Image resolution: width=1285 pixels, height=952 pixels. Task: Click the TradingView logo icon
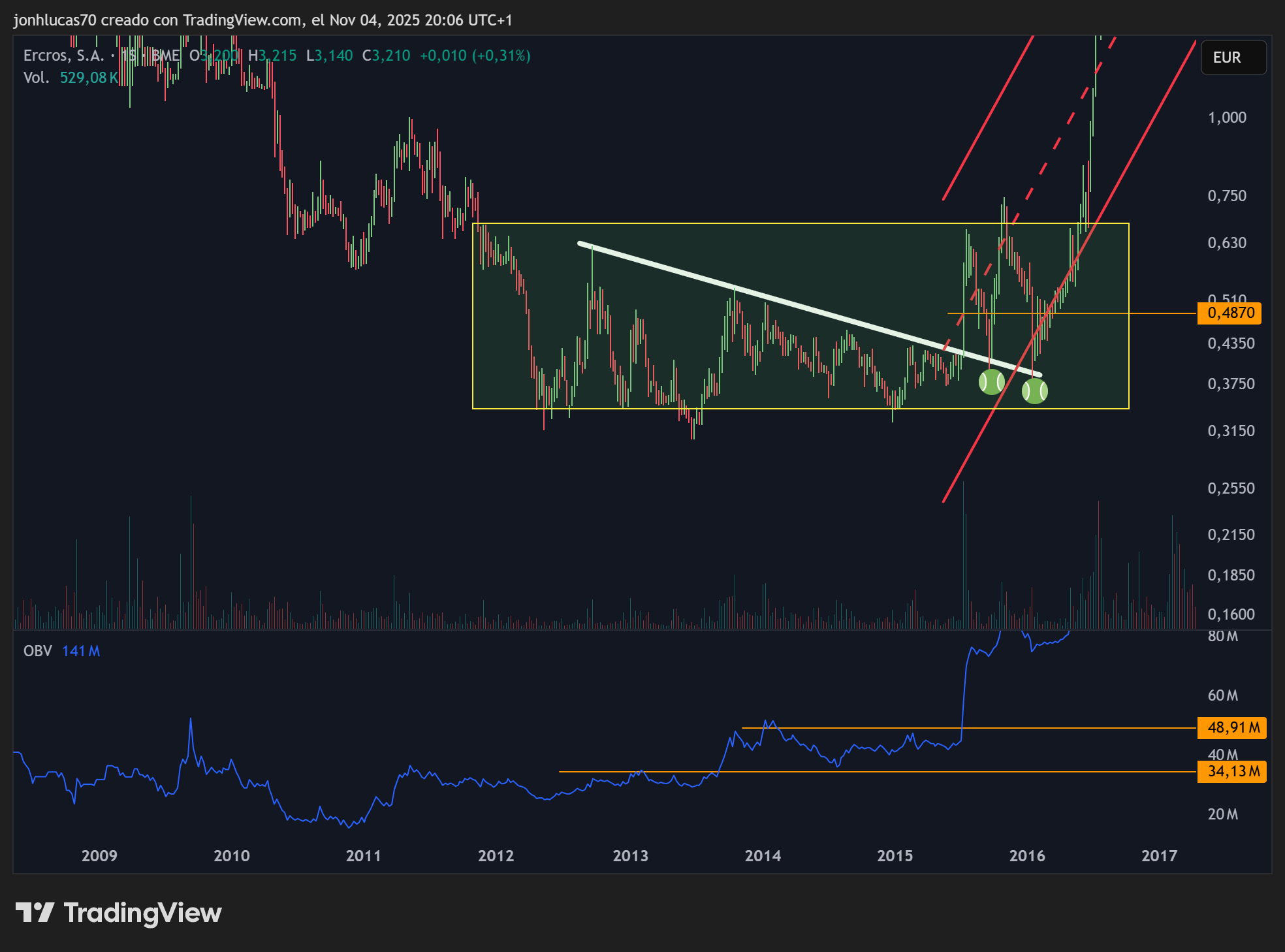click(34, 912)
